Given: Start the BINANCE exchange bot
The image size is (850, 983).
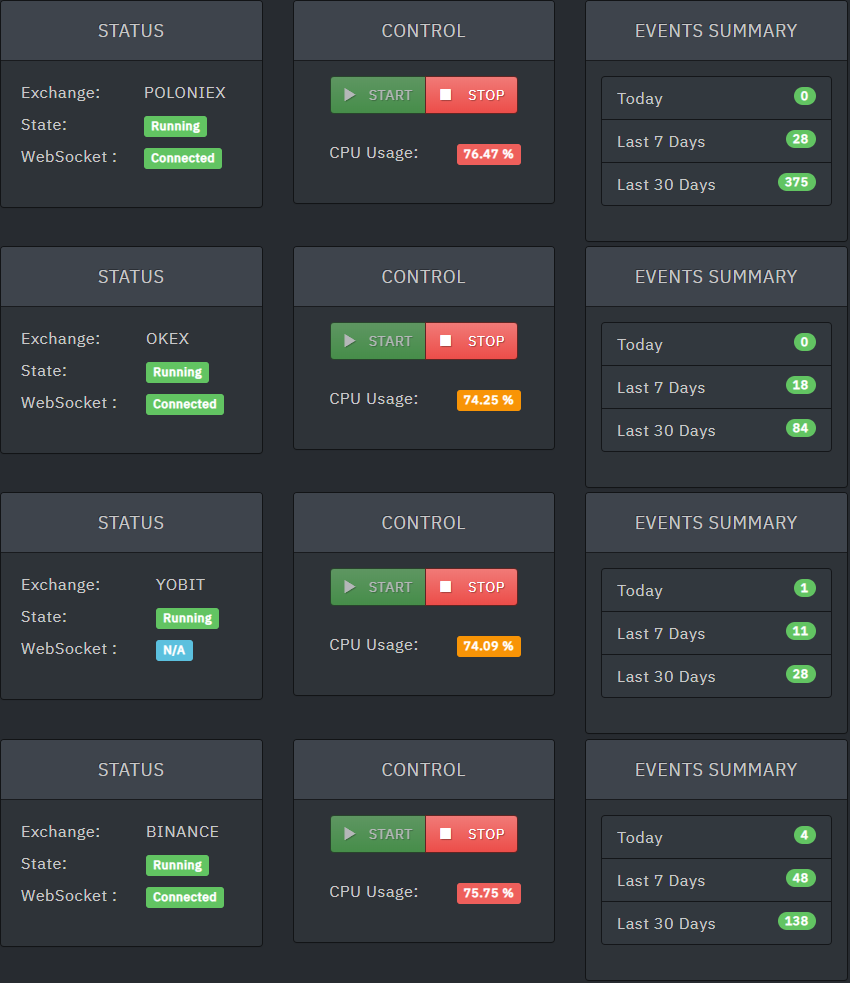Looking at the screenshot, I should point(378,834).
